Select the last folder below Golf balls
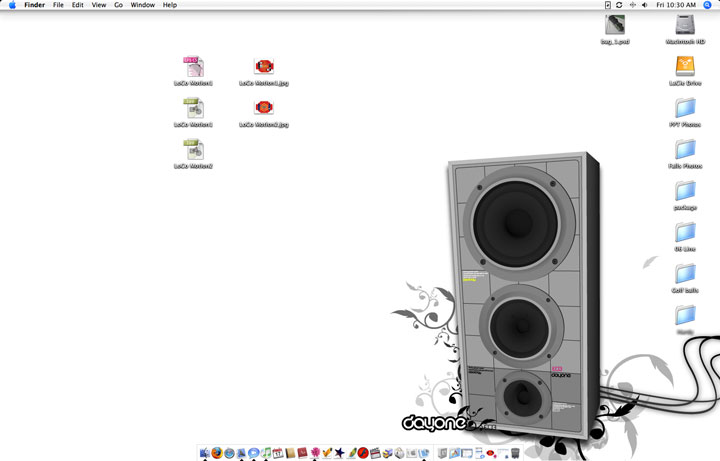 (685, 315)
